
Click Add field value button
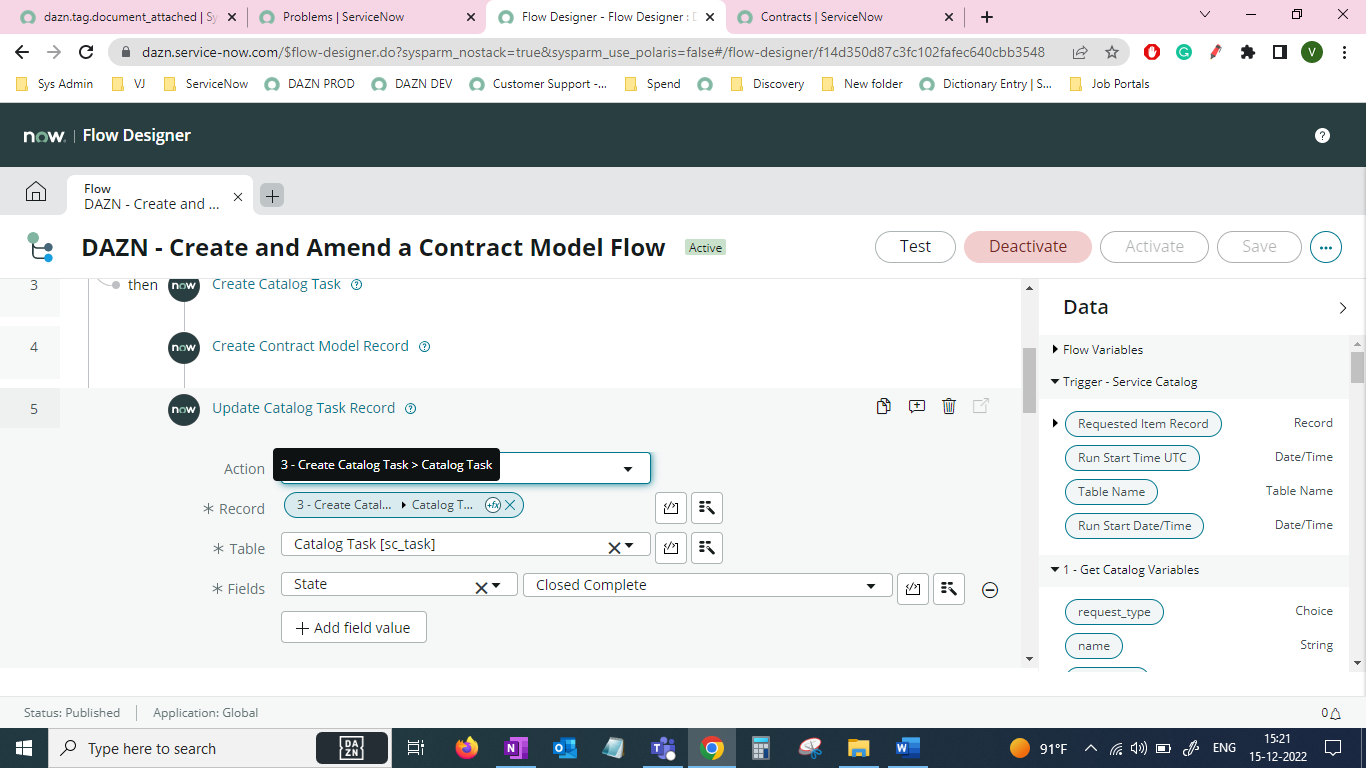tap(354, 627)
